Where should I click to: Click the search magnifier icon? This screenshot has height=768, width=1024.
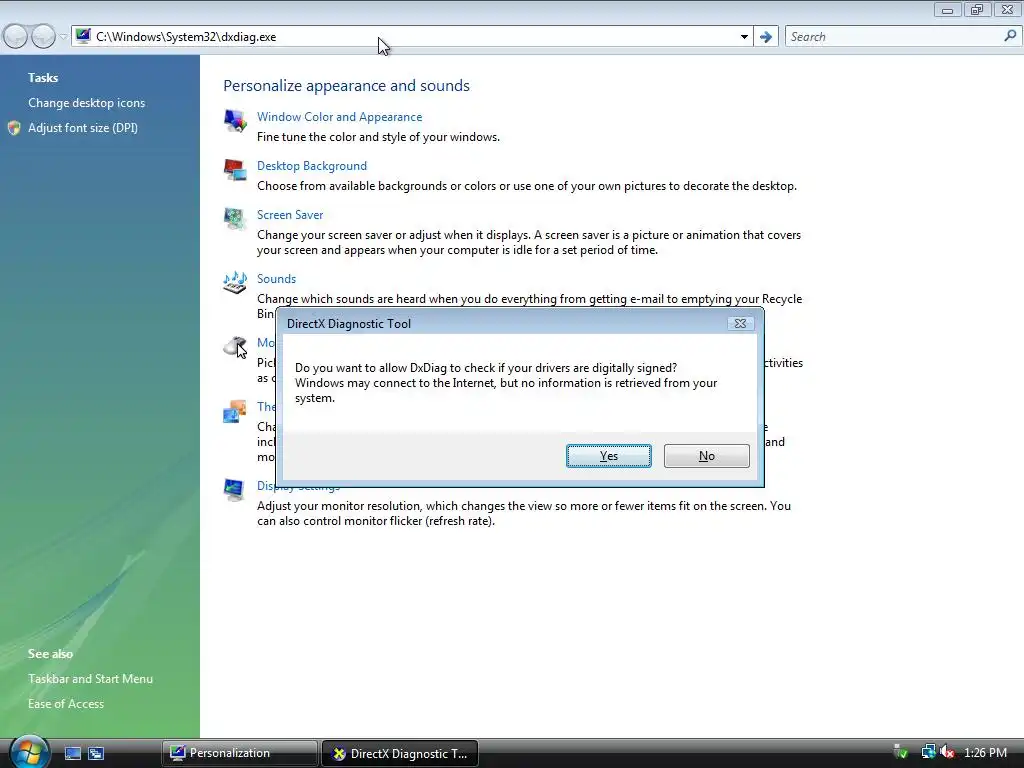(1010, 37)
